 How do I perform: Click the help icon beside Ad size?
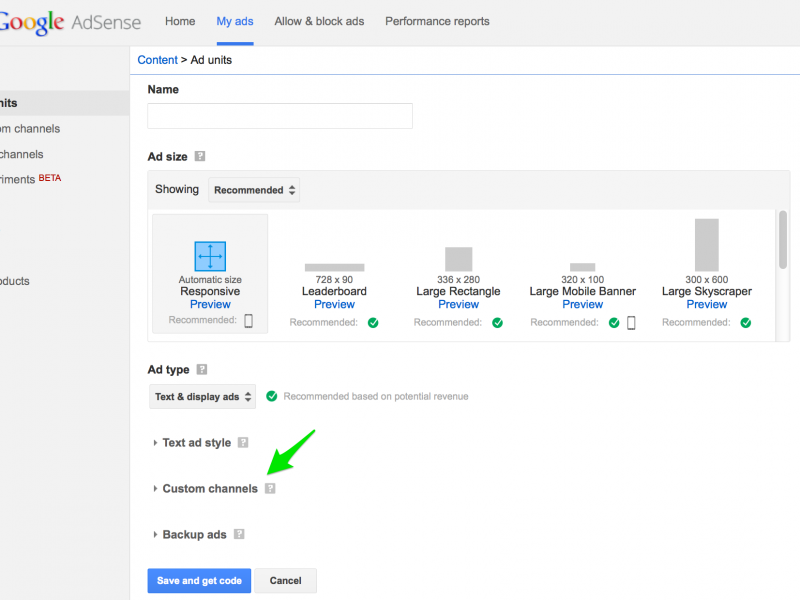point(200,157)
